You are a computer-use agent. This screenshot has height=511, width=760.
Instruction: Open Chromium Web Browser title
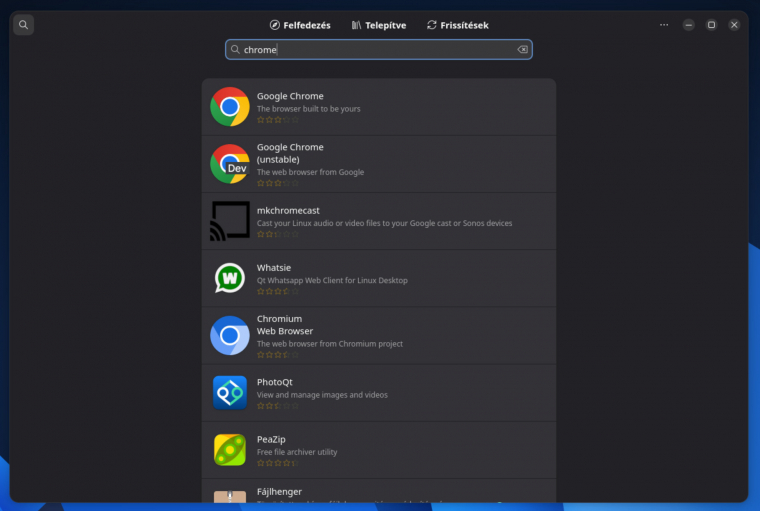click(x=285, y=325)
